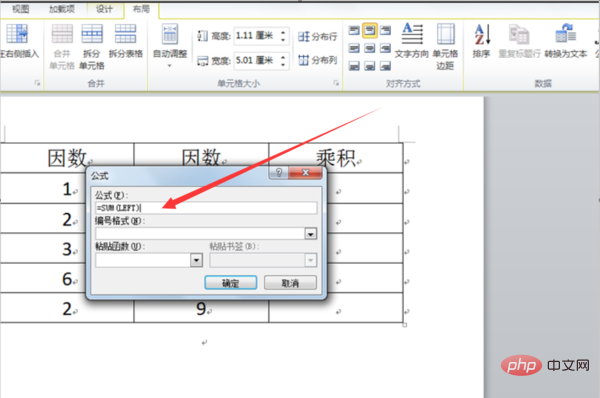Click into the formula (公式) input field

(206, 208)
